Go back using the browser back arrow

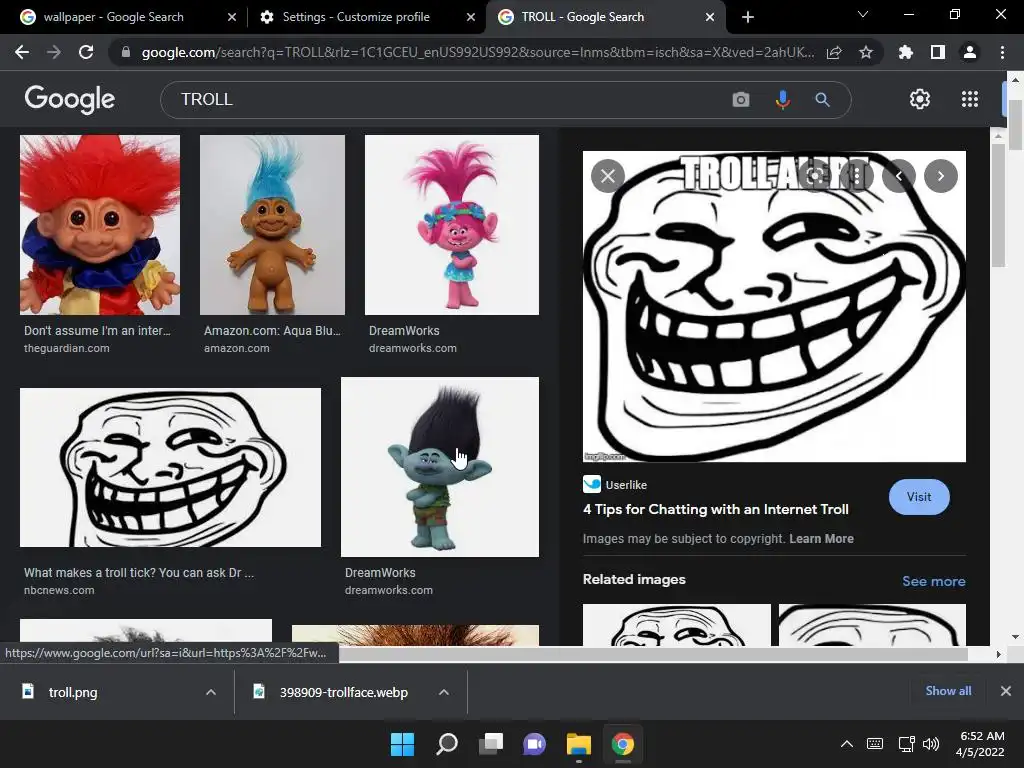[x=22, y=52]
